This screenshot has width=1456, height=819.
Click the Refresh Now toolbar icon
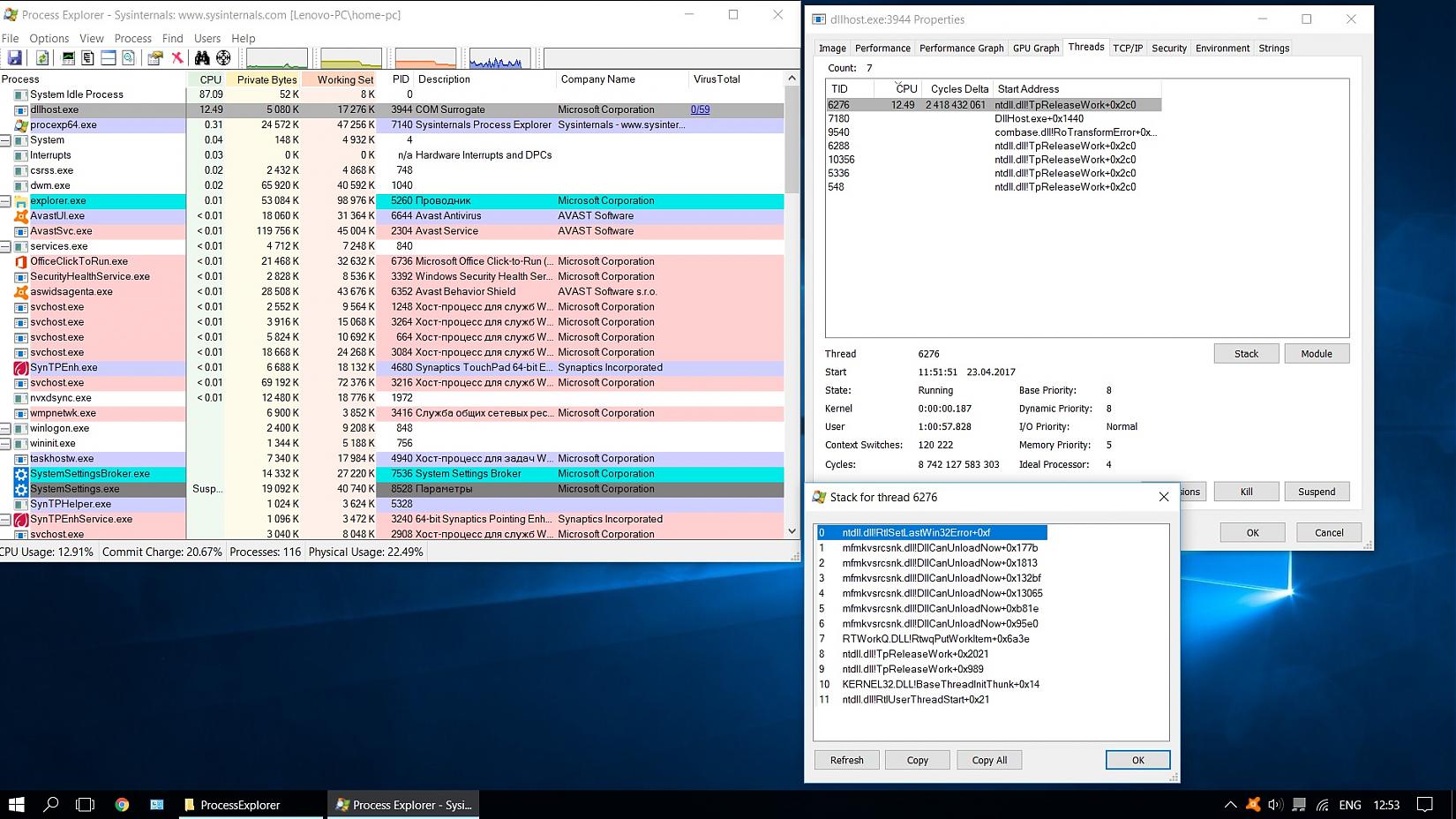click(x=41, y=58)
